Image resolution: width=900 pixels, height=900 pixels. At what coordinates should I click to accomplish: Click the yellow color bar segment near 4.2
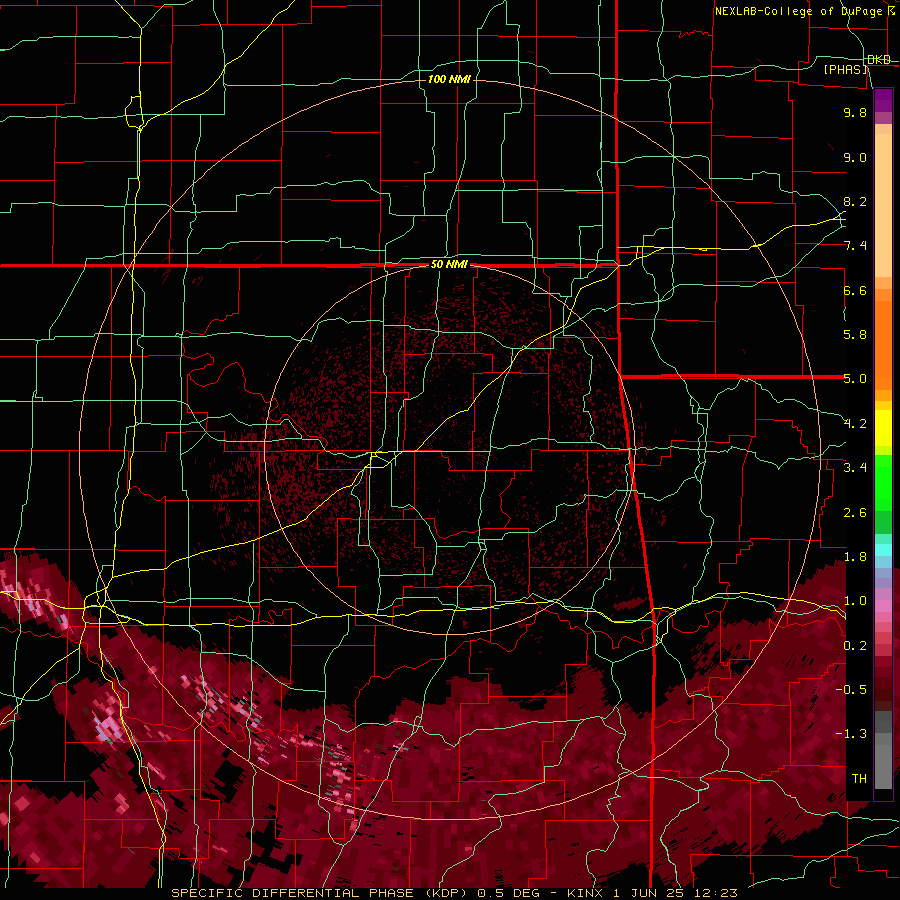pyautogui.click(x=883, y=428)
